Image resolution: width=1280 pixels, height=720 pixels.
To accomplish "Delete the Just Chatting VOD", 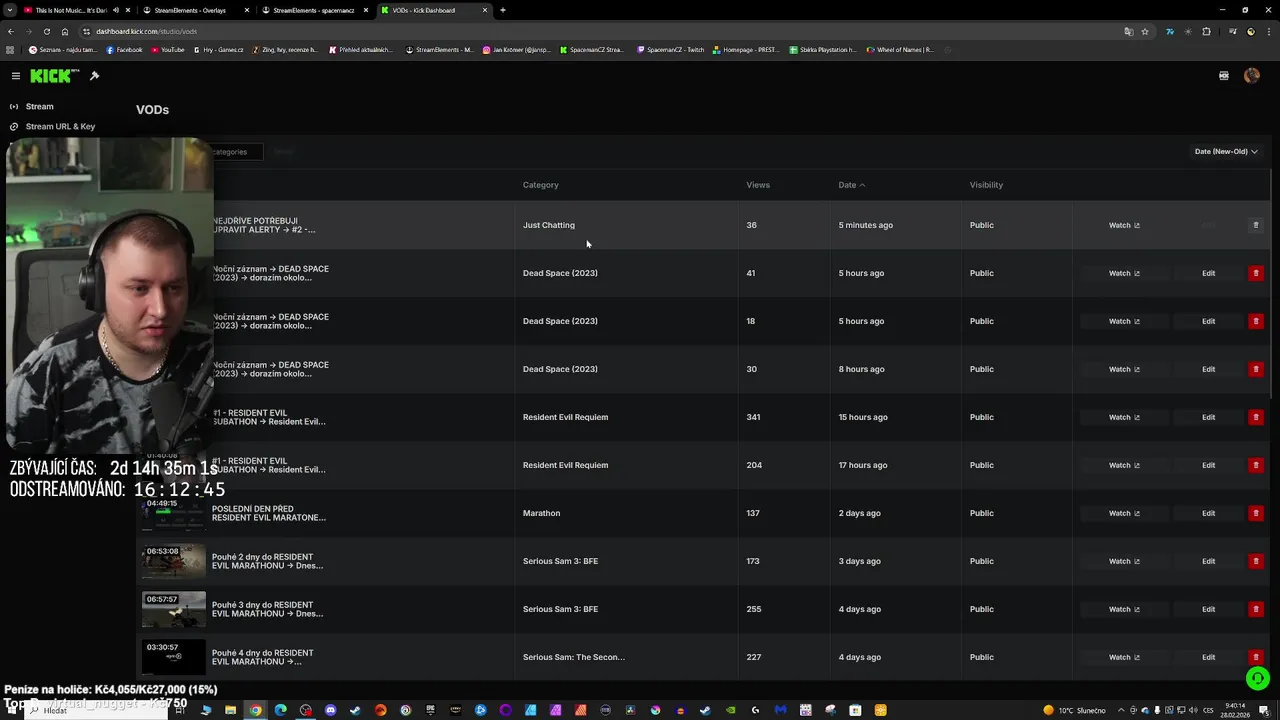I will point(1256,225).
